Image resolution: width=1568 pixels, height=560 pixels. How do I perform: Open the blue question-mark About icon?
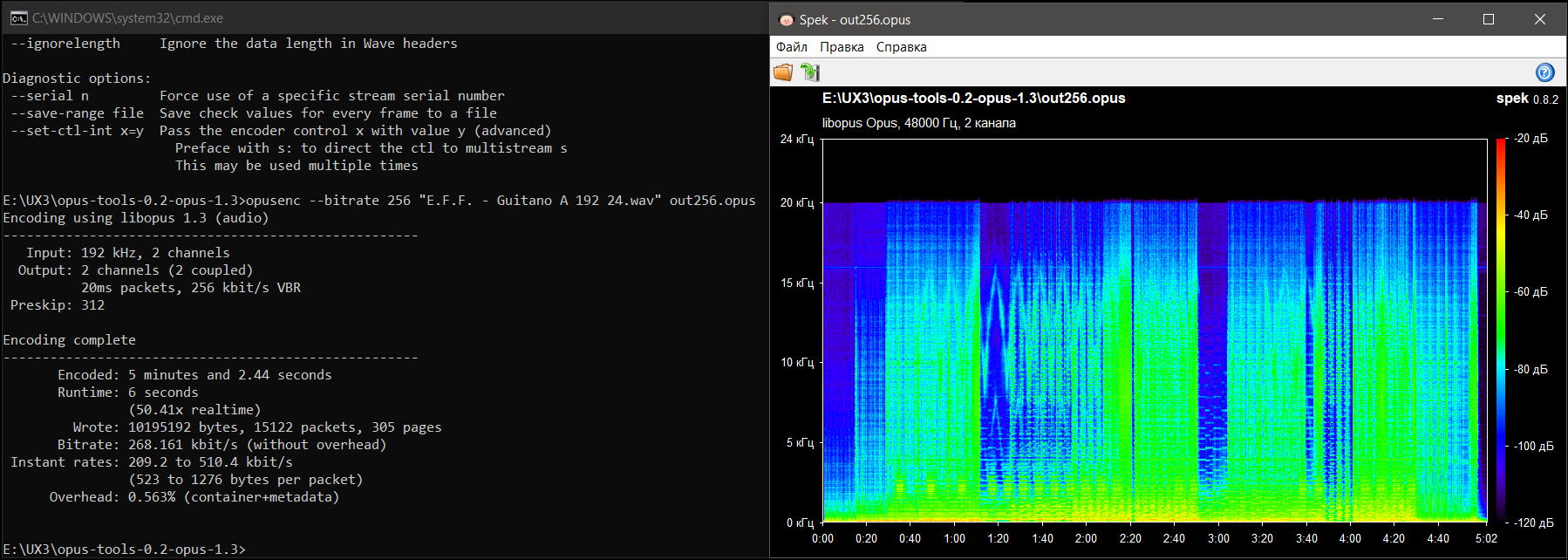click(1544, 72)
